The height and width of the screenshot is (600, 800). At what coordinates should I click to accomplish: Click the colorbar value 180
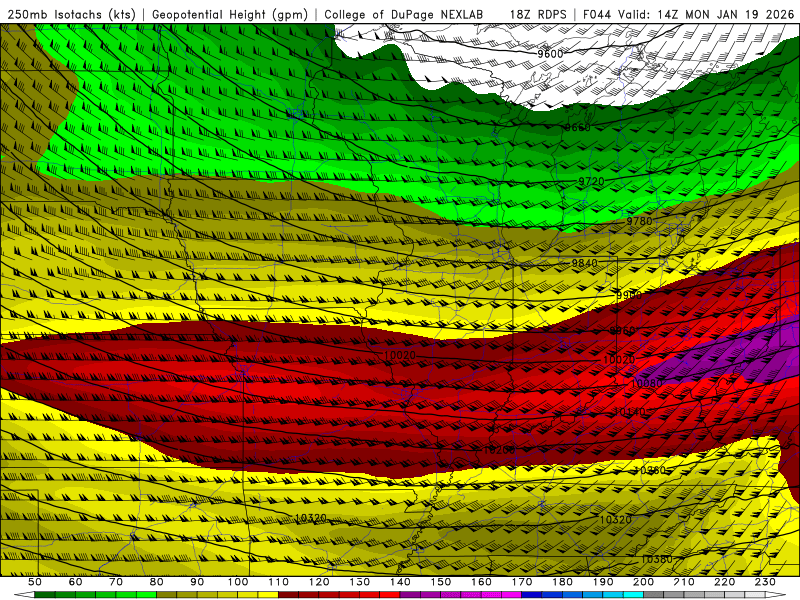click(562, 582)
